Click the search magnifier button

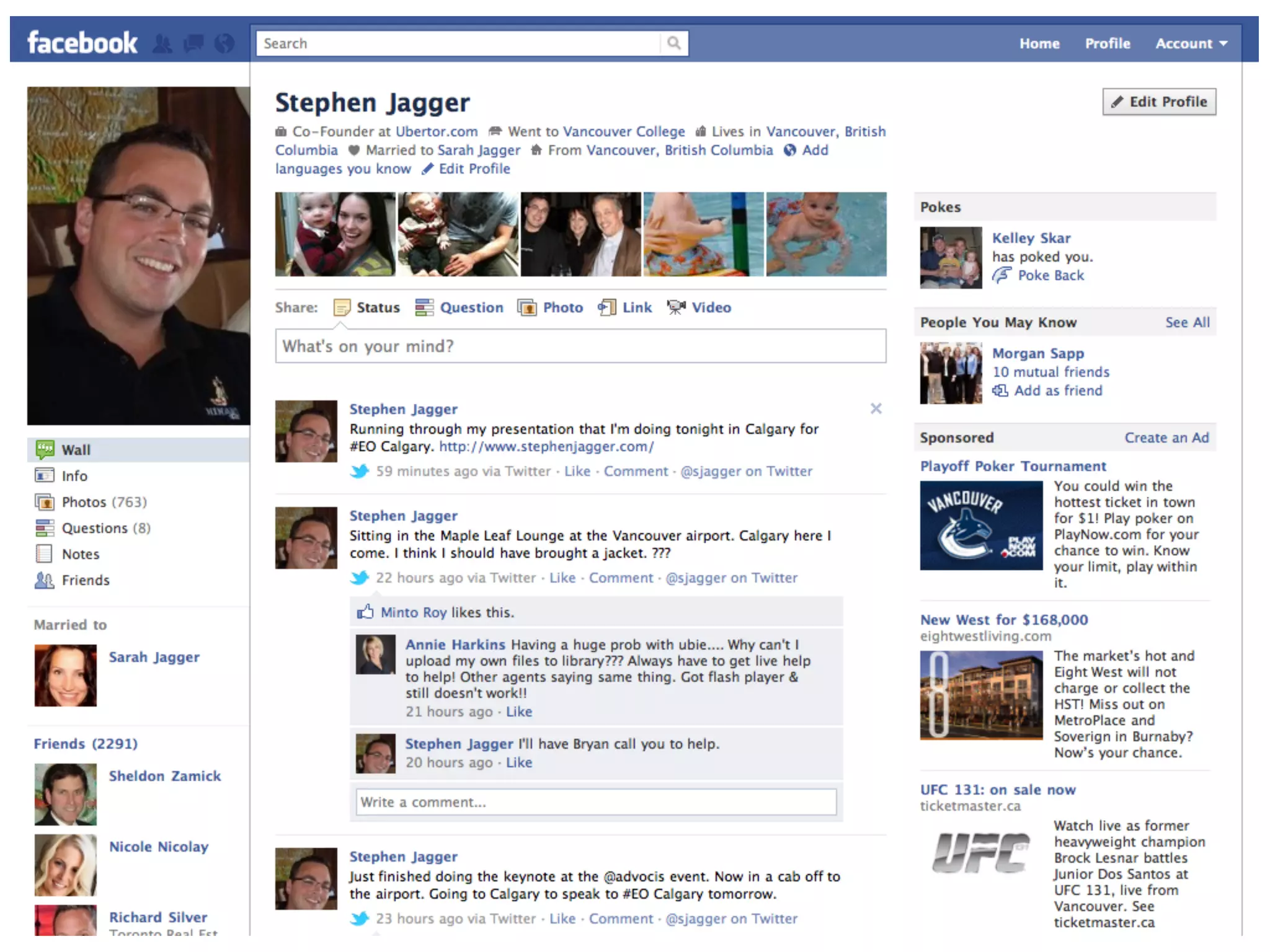point(674,43)
